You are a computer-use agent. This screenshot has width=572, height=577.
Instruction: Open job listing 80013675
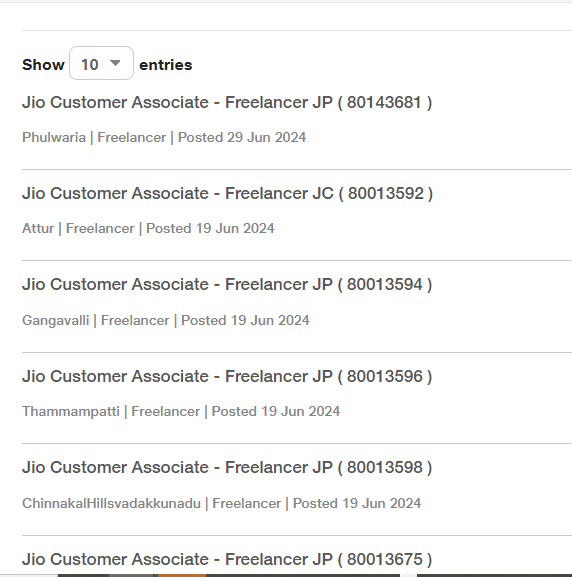point(227,559)
